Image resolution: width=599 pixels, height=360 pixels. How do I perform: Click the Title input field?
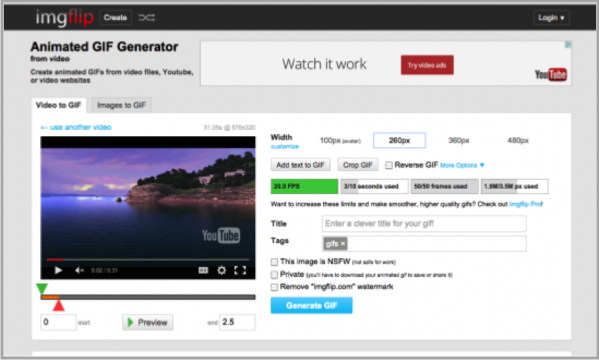click(424, 224)
